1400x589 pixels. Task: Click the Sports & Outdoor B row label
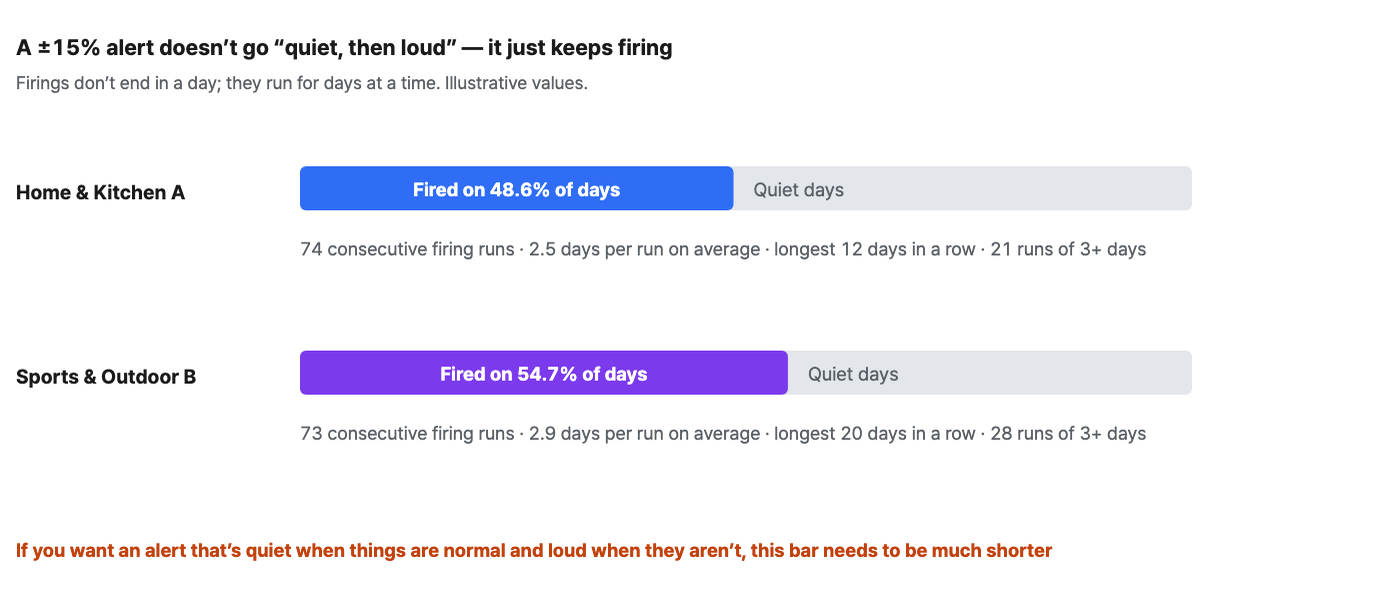pyautogui.click(x=106, y=377)
